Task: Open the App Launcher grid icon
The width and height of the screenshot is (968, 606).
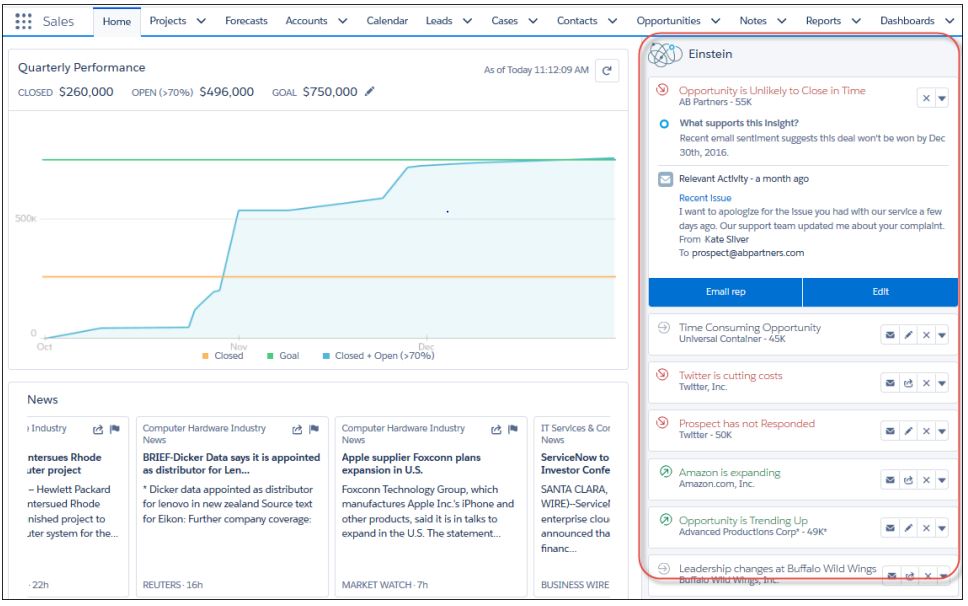Action: click(24, 21)
